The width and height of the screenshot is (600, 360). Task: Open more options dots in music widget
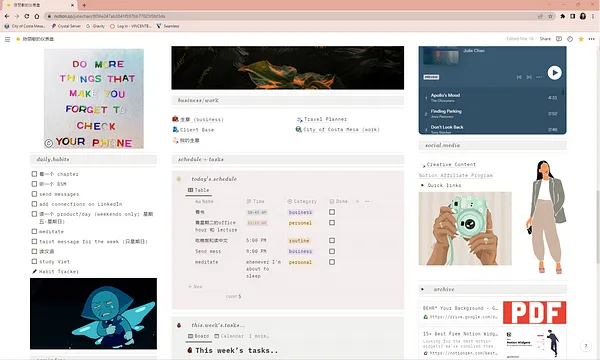pos(539,77)
